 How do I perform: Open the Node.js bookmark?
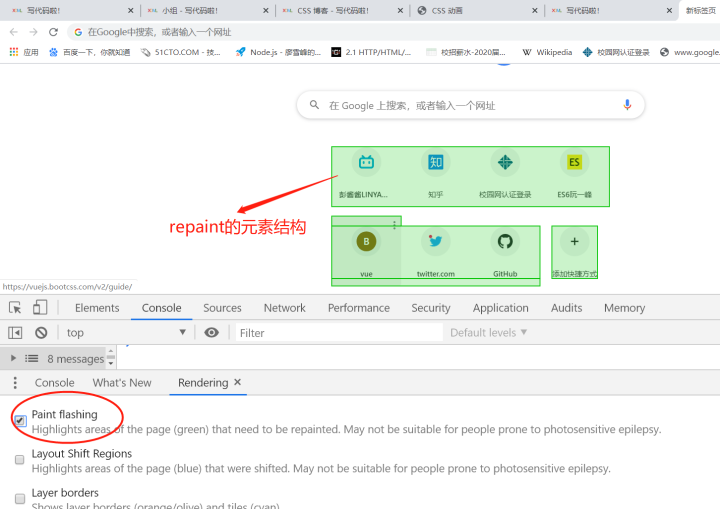(x=278, y=52)
